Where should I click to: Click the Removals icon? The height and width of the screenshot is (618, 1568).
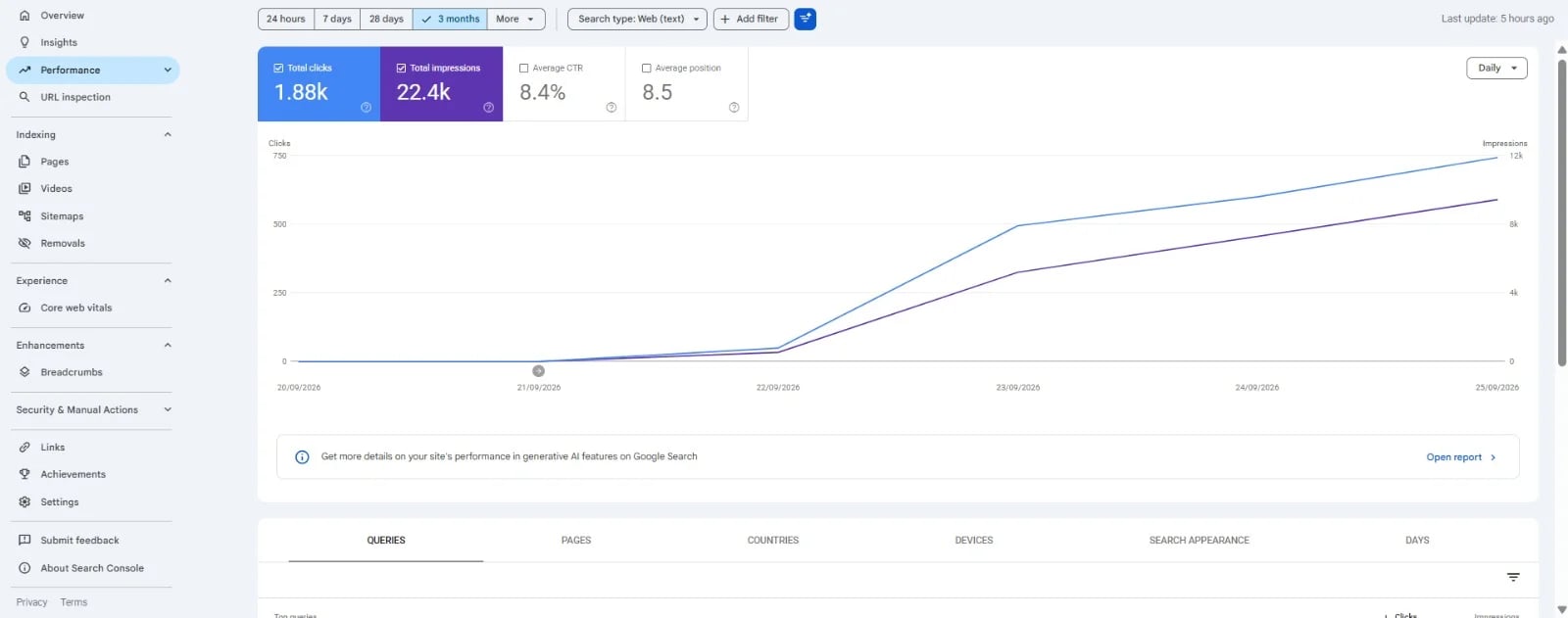(x=24, y=243)
